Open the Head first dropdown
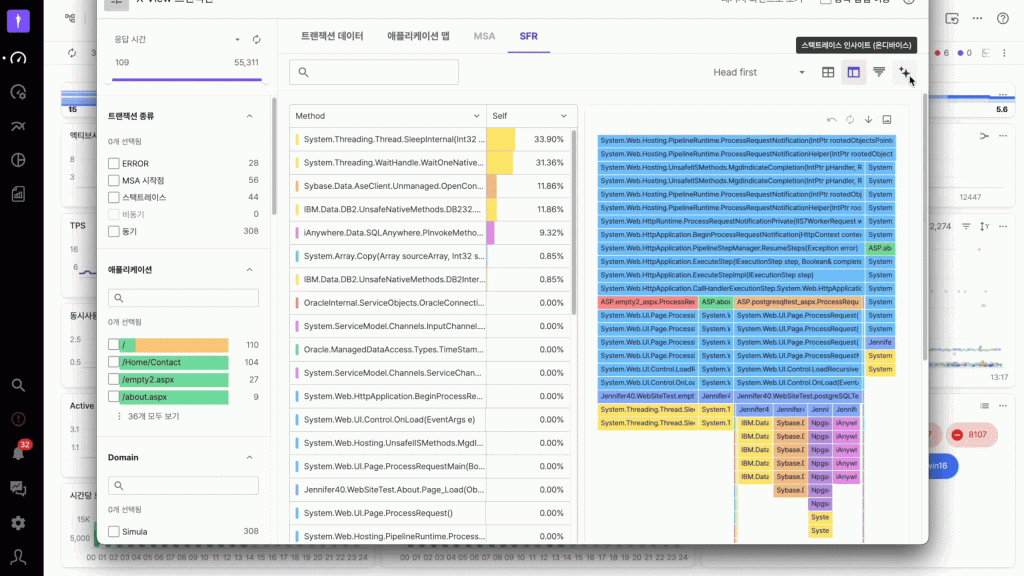 point(759,72)
